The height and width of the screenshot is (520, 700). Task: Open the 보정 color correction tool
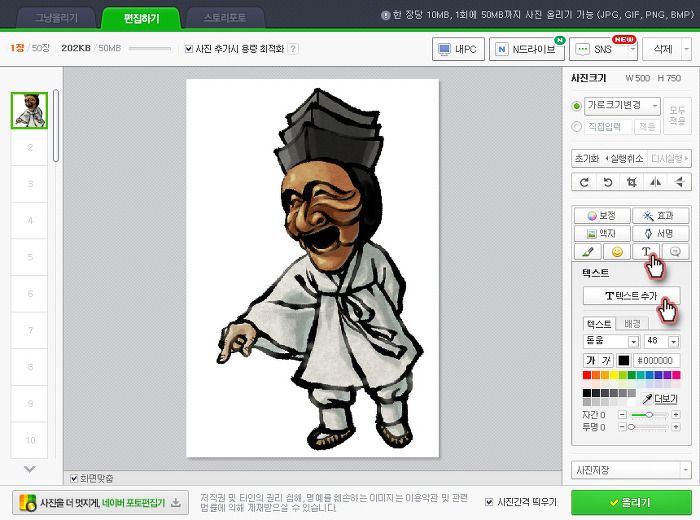click(x=602, y=216)
